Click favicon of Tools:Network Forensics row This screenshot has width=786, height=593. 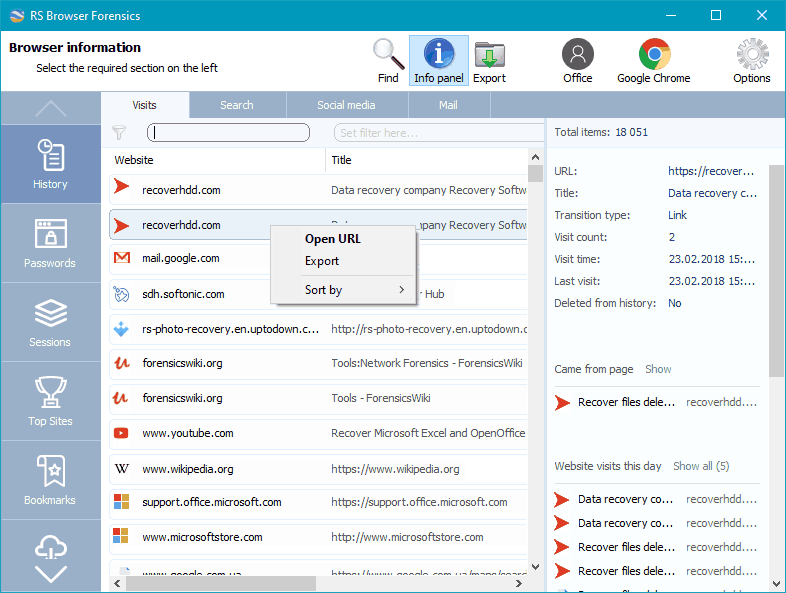coord(122,363)
